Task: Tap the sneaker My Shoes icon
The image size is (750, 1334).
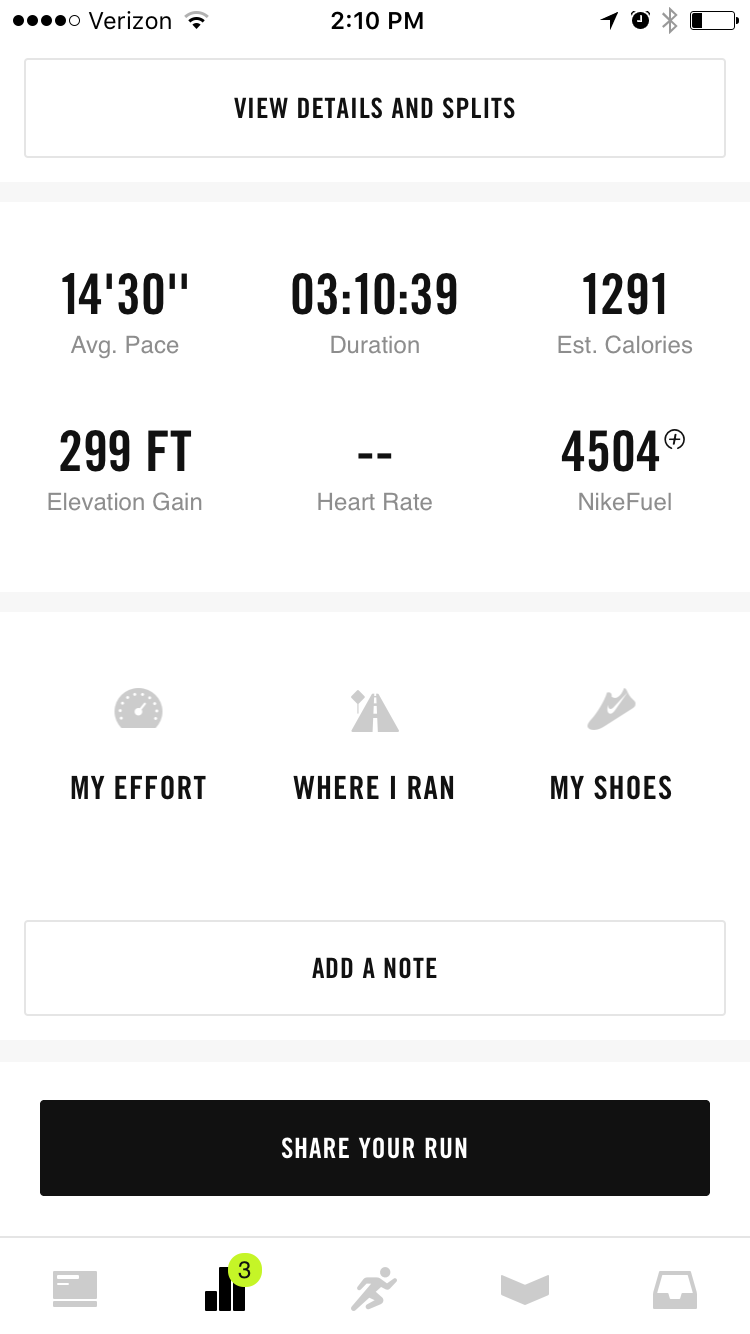Action: pos(611,708)
